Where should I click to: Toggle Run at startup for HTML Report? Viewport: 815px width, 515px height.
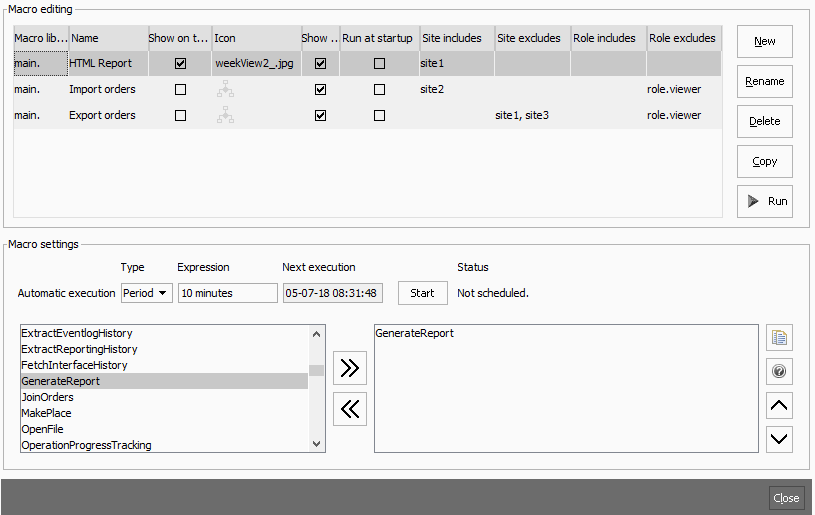pyautogui.click(x=379, y=63)
